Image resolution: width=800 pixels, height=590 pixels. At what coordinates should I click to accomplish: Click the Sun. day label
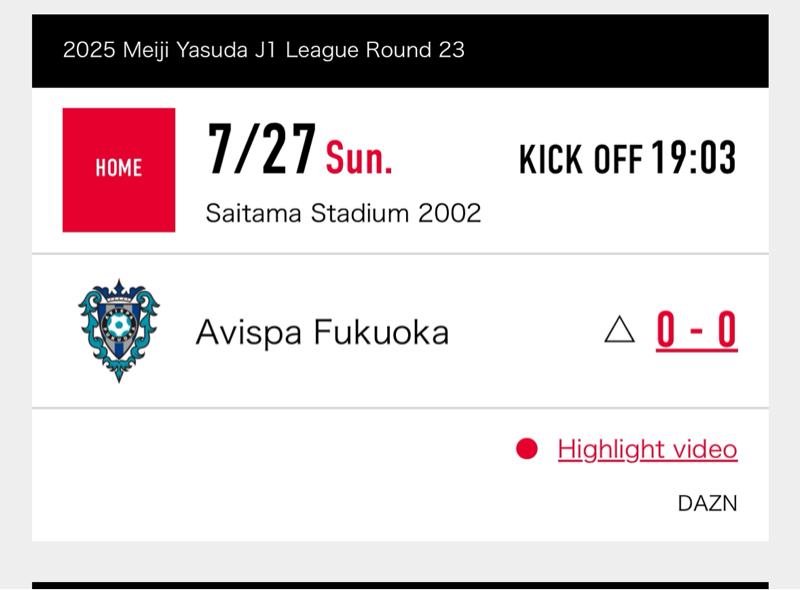tap(359, 158)
